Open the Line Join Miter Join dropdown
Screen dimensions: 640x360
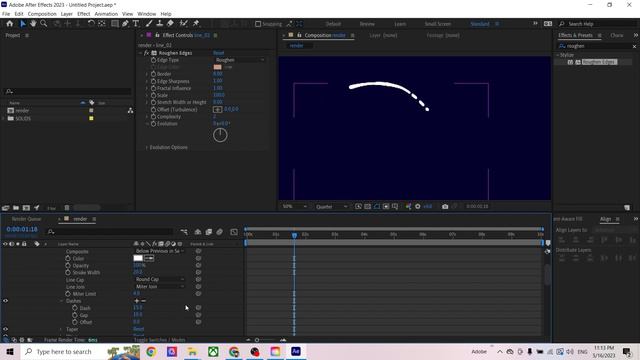point(160,287)
